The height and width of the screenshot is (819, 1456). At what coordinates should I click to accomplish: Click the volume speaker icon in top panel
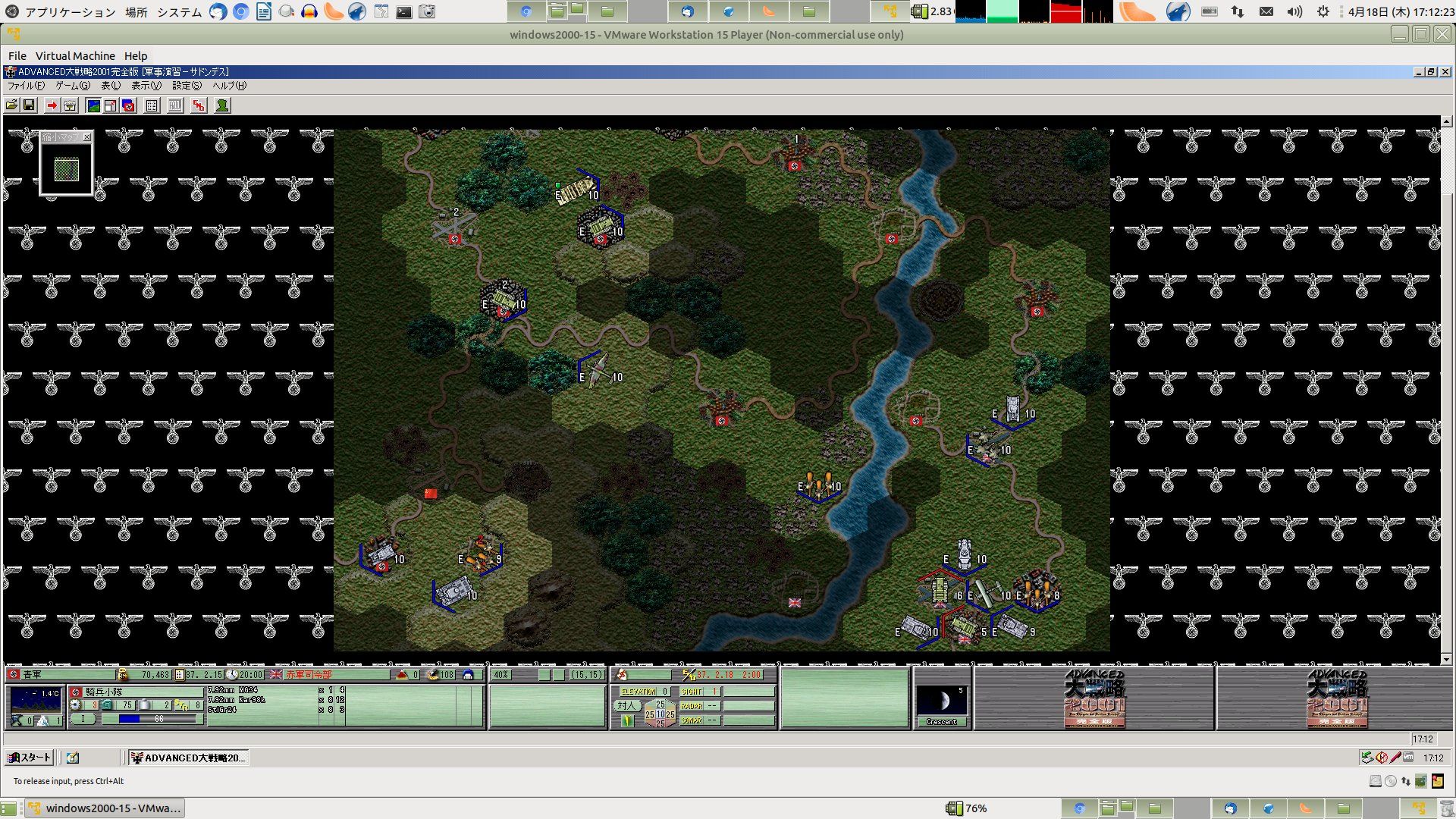coord(1294,12)
